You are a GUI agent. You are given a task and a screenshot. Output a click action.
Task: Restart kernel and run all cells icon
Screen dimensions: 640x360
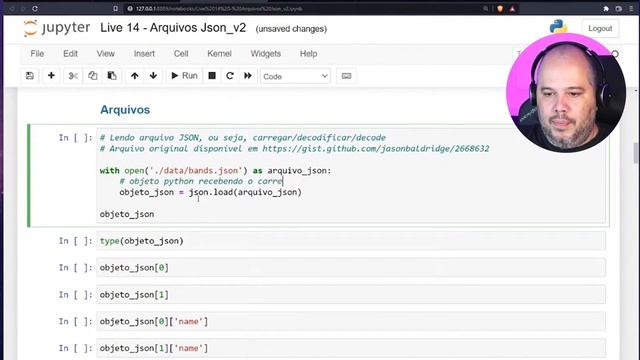point(248,76)
